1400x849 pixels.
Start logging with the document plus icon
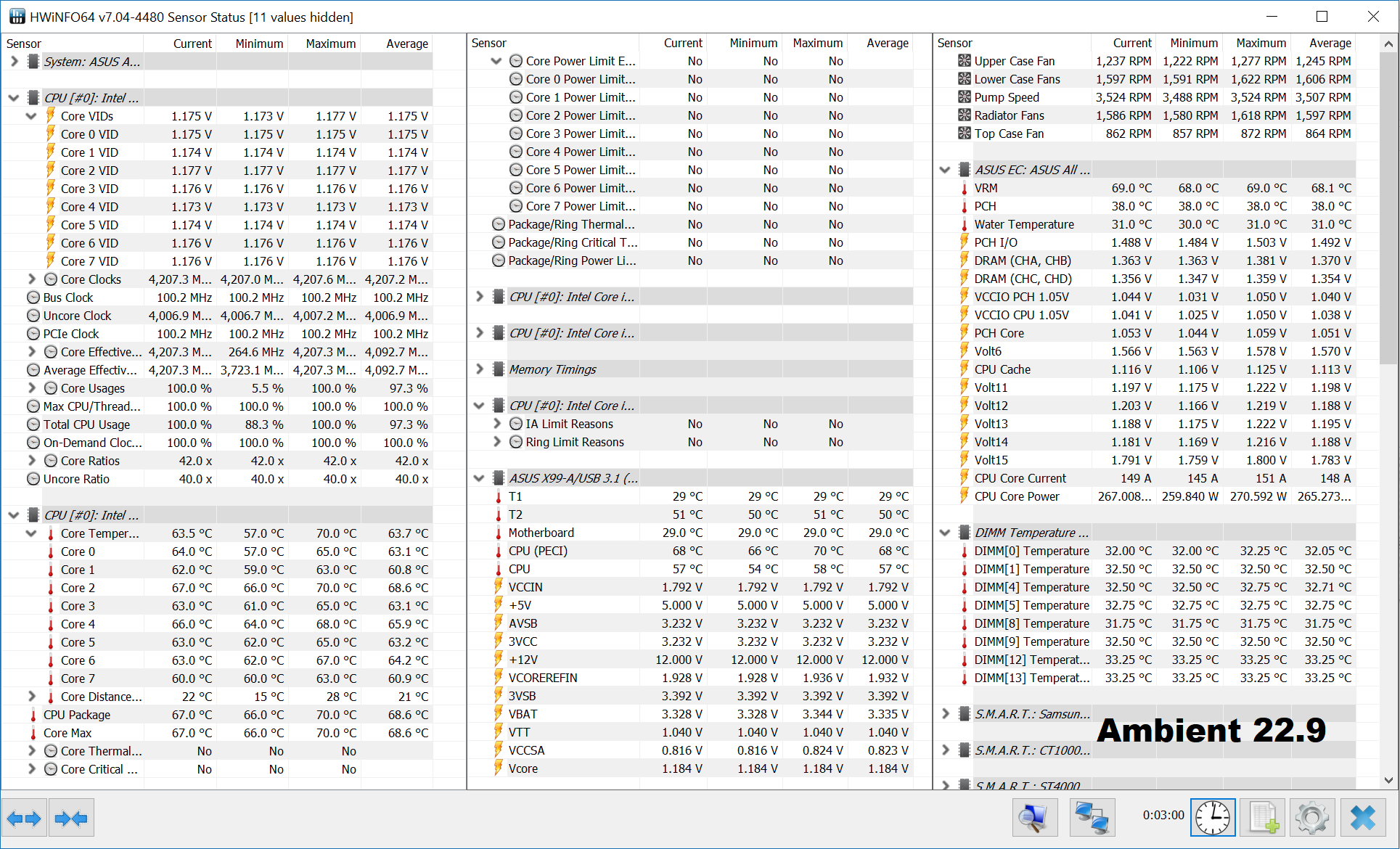point(1263,818)
